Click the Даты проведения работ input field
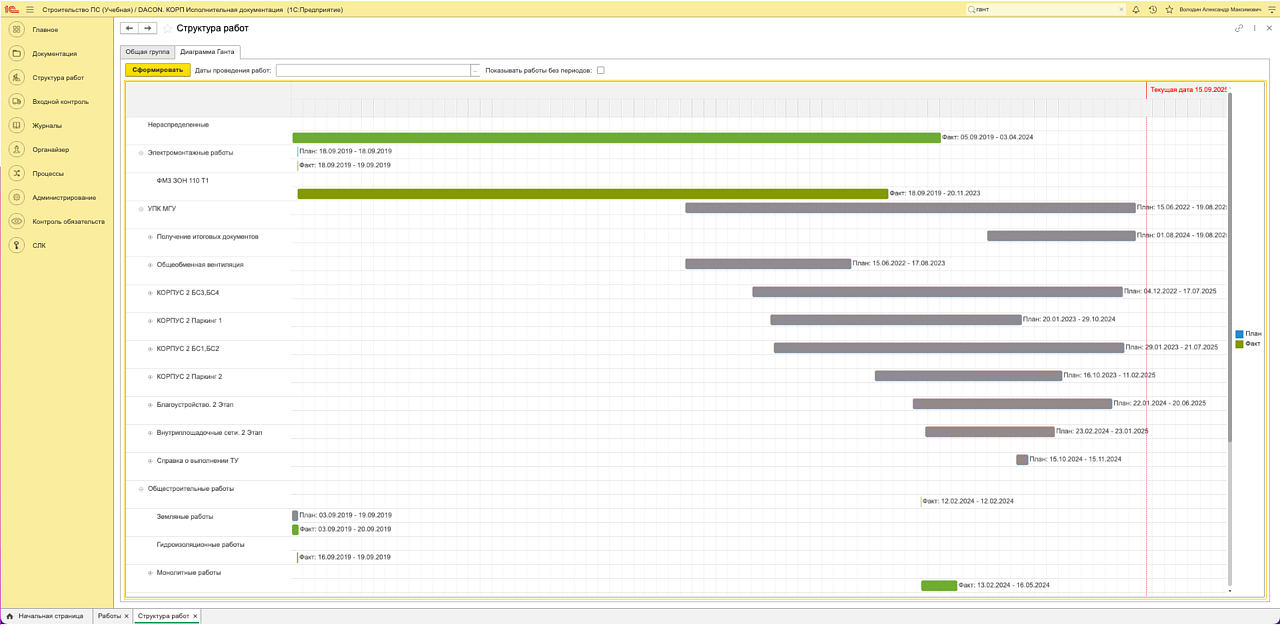This screenshot has height=625, width=1280. point(372,71)
